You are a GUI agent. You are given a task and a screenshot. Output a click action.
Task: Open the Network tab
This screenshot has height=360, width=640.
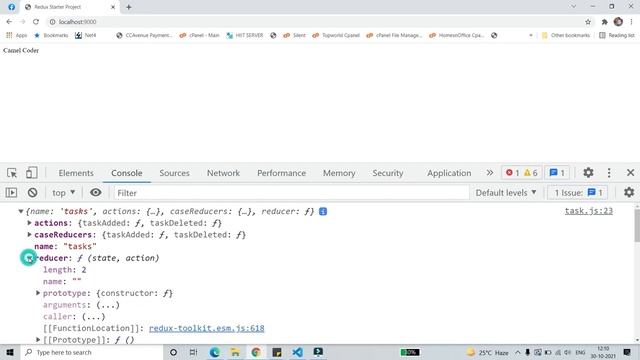[x=223, y=173]
